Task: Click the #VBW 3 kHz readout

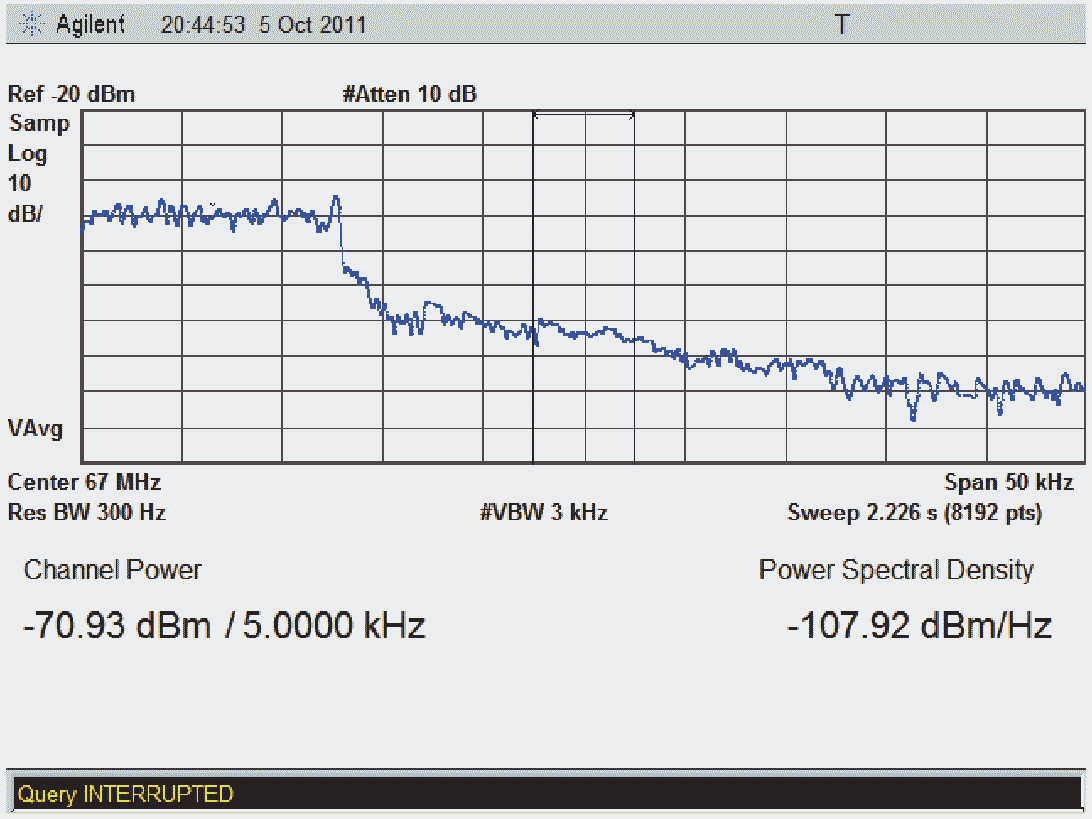Action: click(x=544, y=513)
